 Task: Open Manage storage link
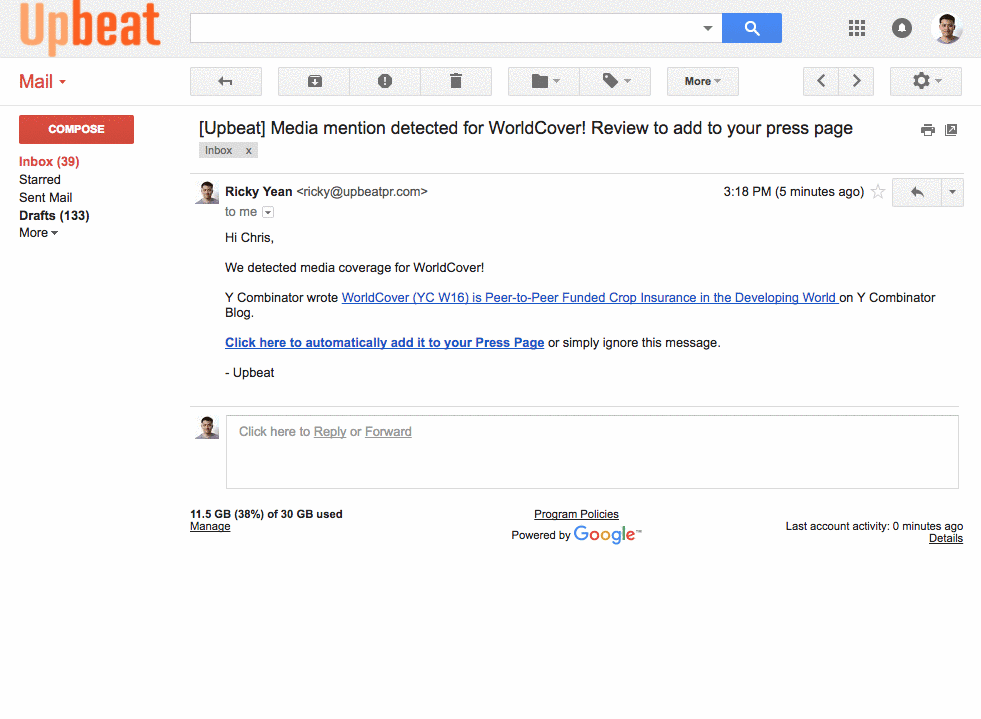coord(210,527)
